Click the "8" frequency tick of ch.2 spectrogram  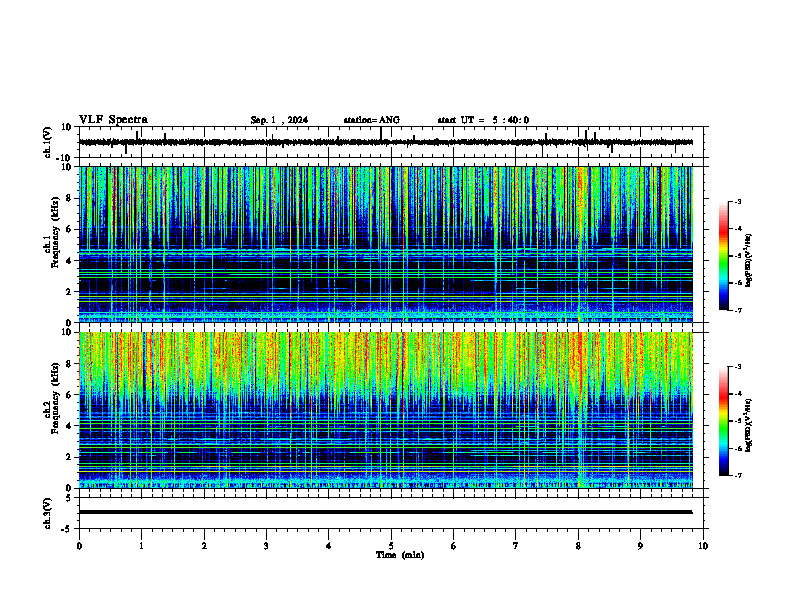point(69,364)
